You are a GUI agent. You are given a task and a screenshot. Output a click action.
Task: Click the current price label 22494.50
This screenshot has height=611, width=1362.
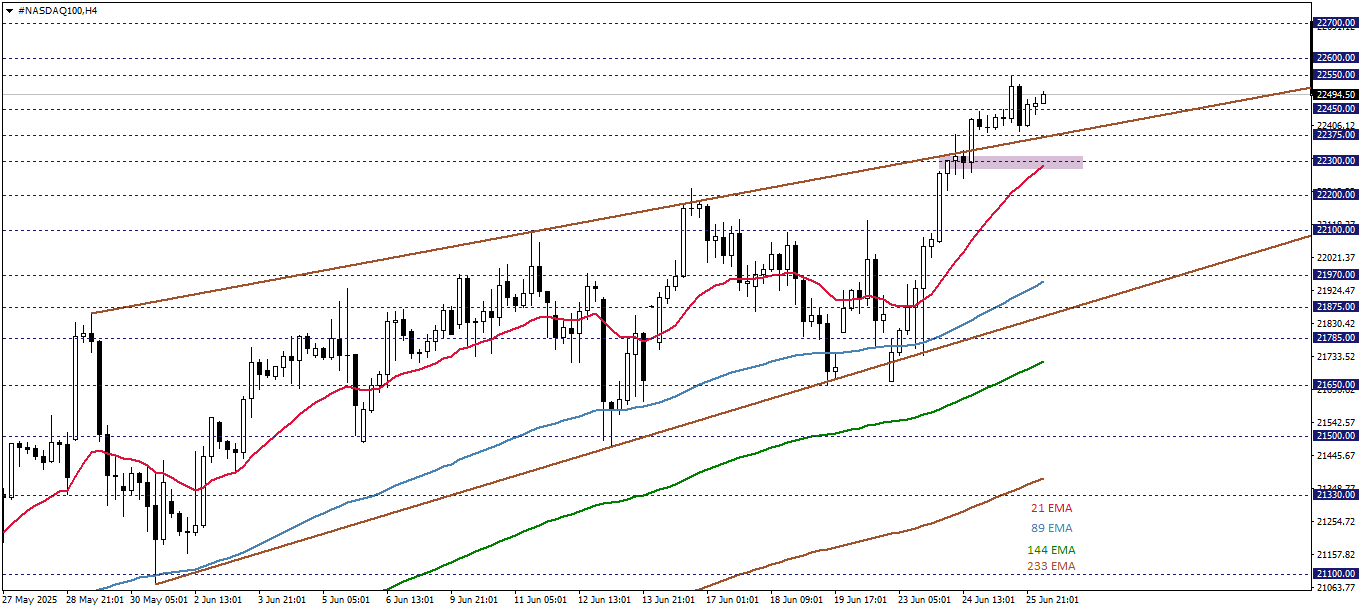[x=1336, y=95]
